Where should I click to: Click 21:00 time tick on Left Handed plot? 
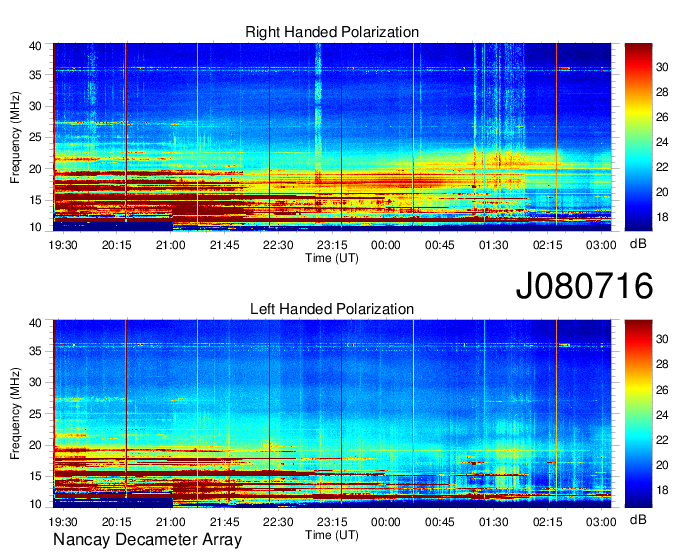(170, 522)
